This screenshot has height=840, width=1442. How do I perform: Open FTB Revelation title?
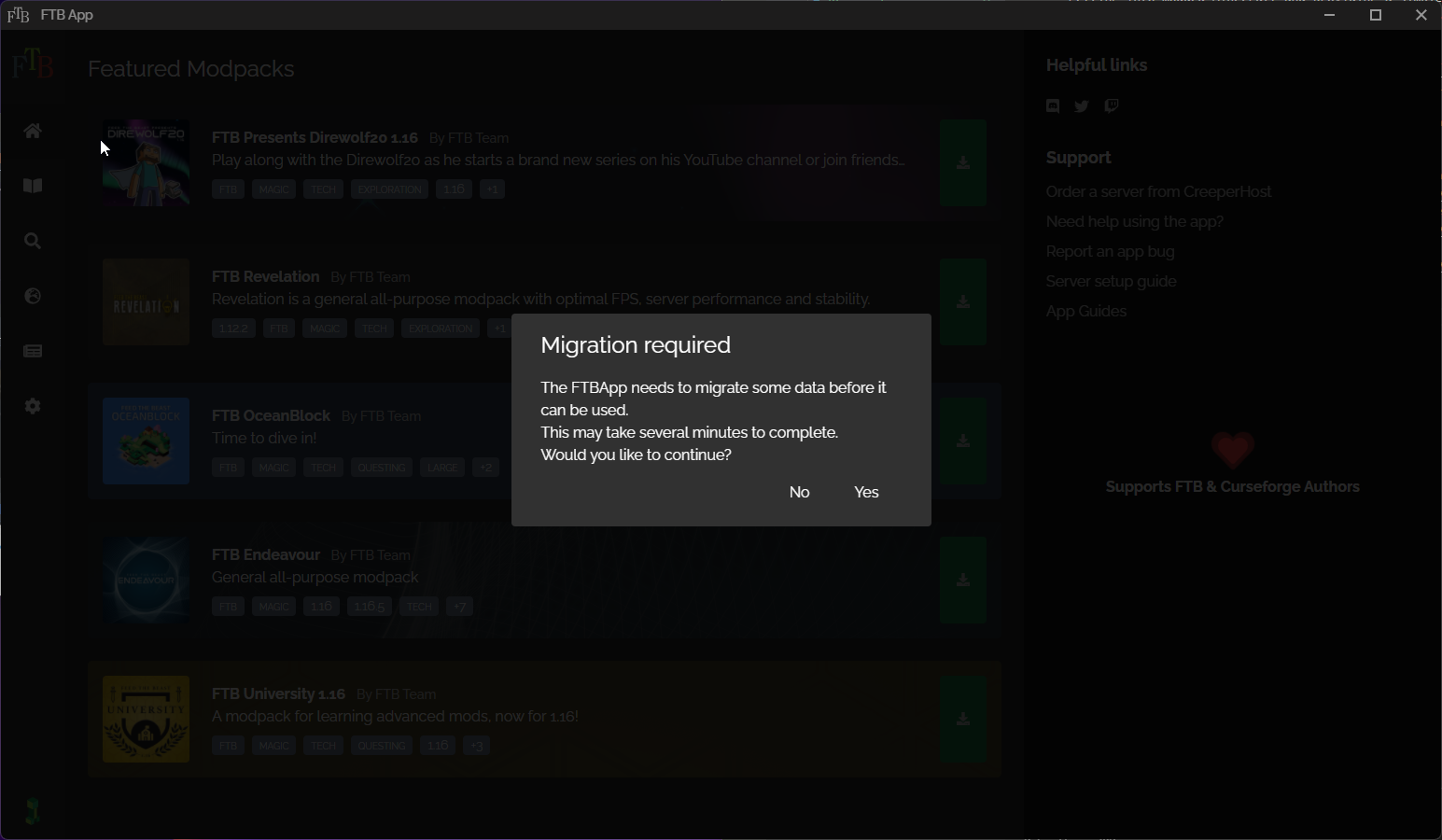(x=266, y=277)
